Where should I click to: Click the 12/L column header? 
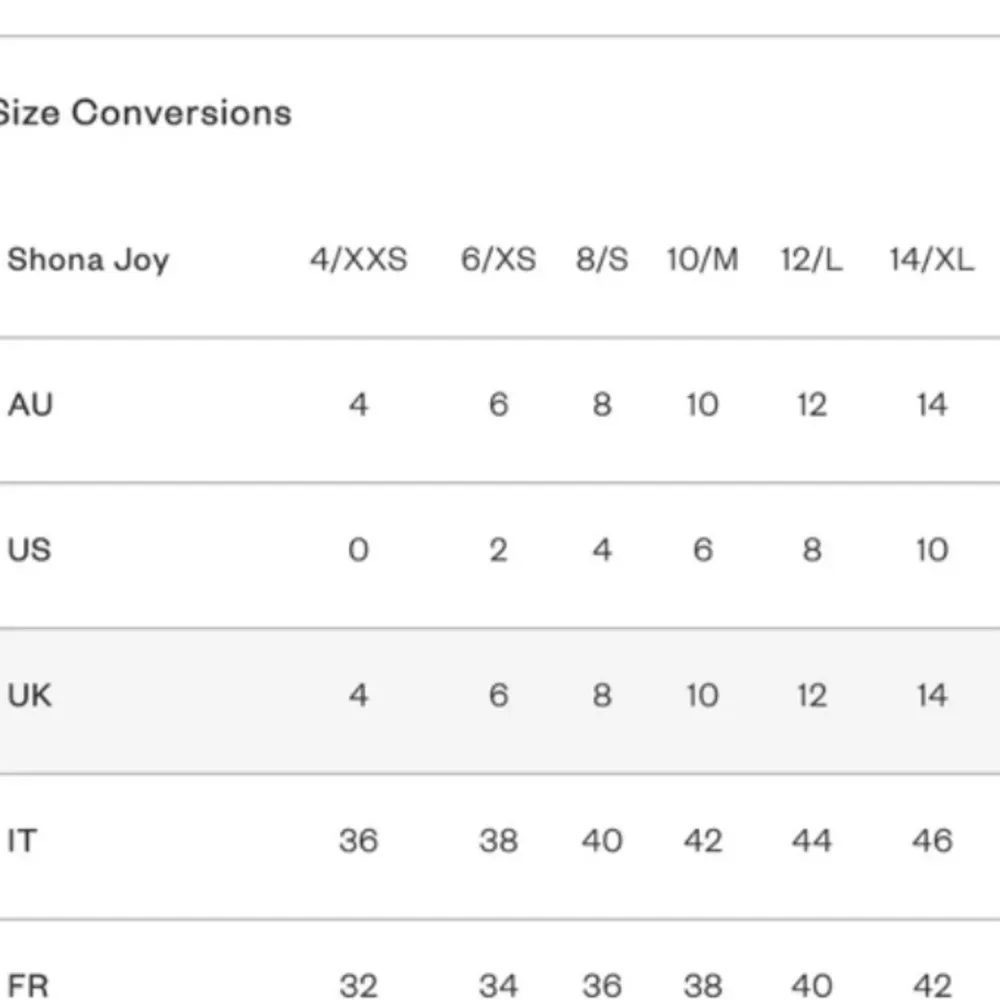click(x=811, y=260)
